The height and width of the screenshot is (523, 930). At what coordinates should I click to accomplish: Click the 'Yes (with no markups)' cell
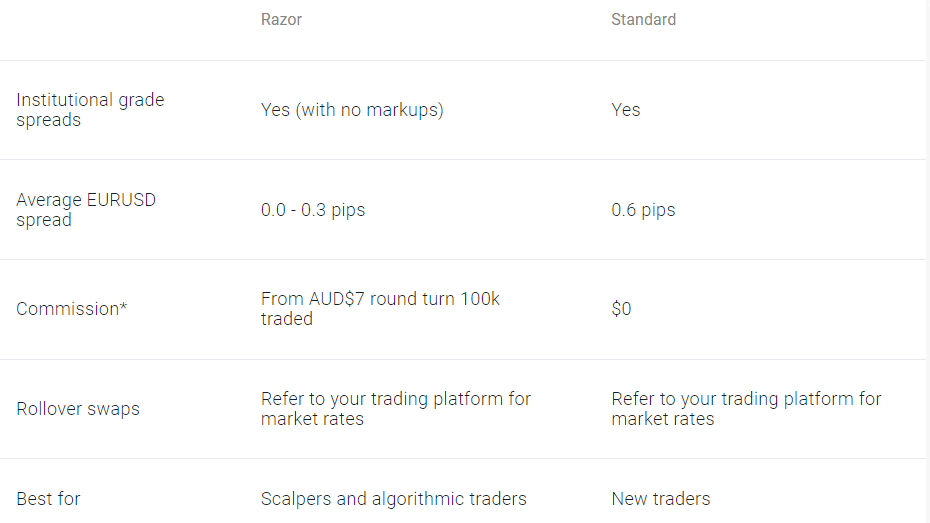tap(352, 110)
